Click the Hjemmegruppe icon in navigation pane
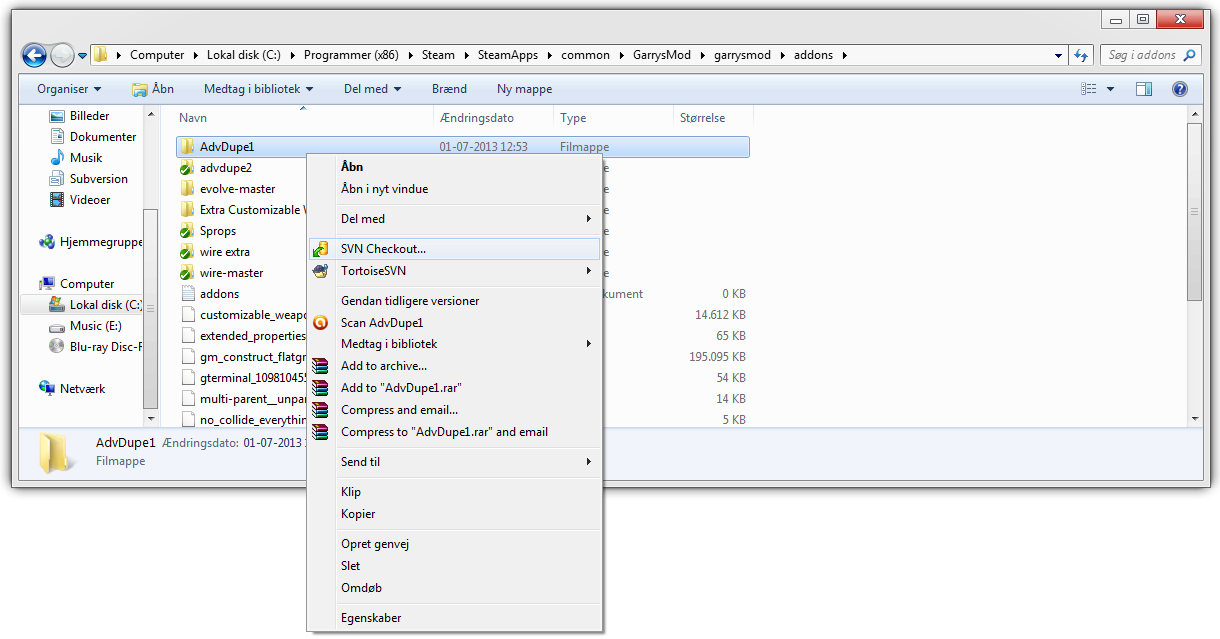This screenshot has height=639, width=1220. pyautogui.click(x=47, y=242)
